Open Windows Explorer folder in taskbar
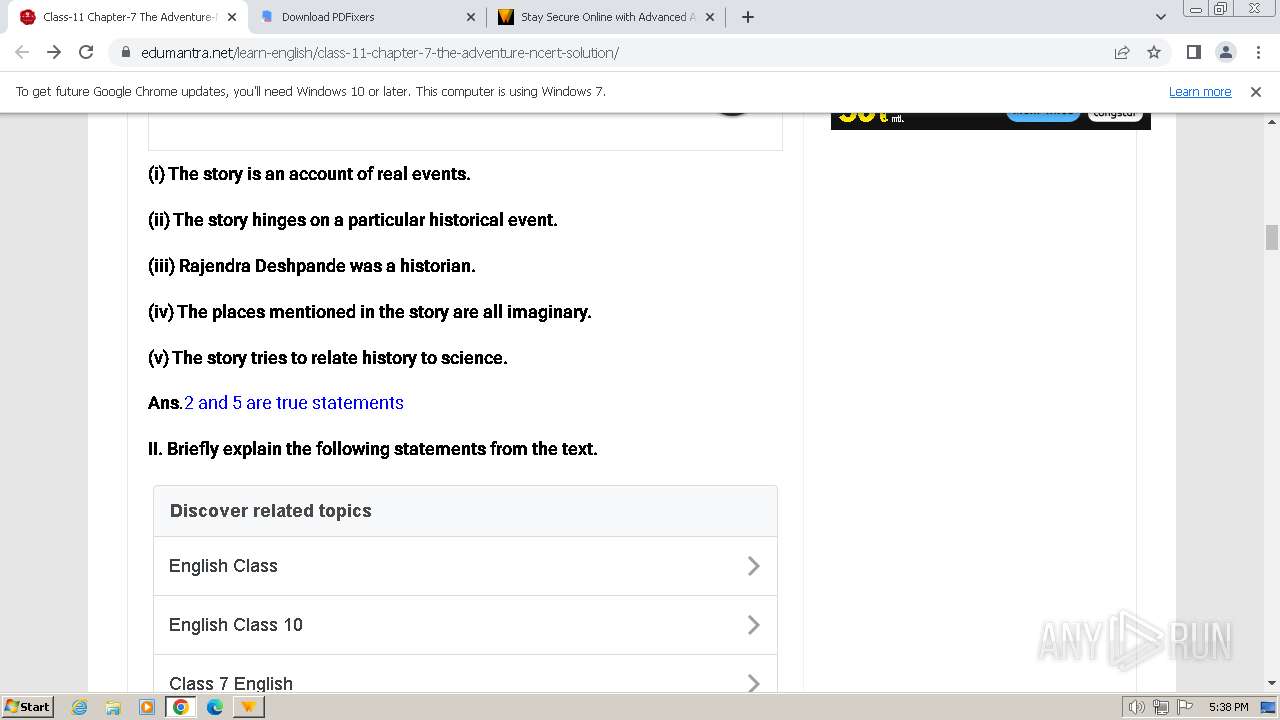The image size is (1280, 720). [113, 707]
